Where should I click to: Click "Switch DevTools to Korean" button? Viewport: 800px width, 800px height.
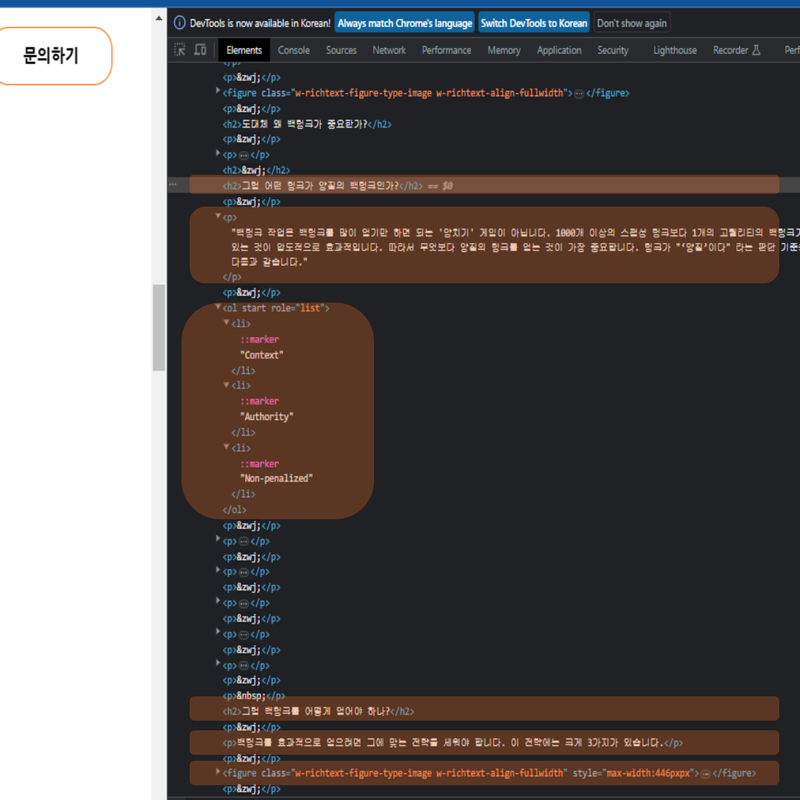point(534,23)
